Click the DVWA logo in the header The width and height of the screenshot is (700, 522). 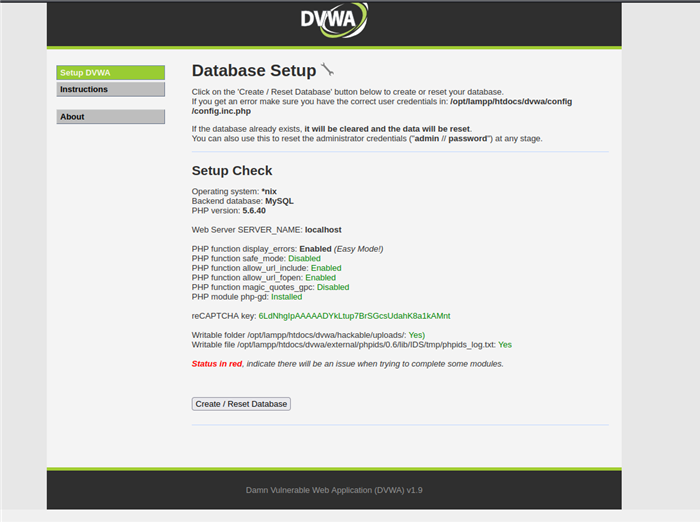pos(334,20)
